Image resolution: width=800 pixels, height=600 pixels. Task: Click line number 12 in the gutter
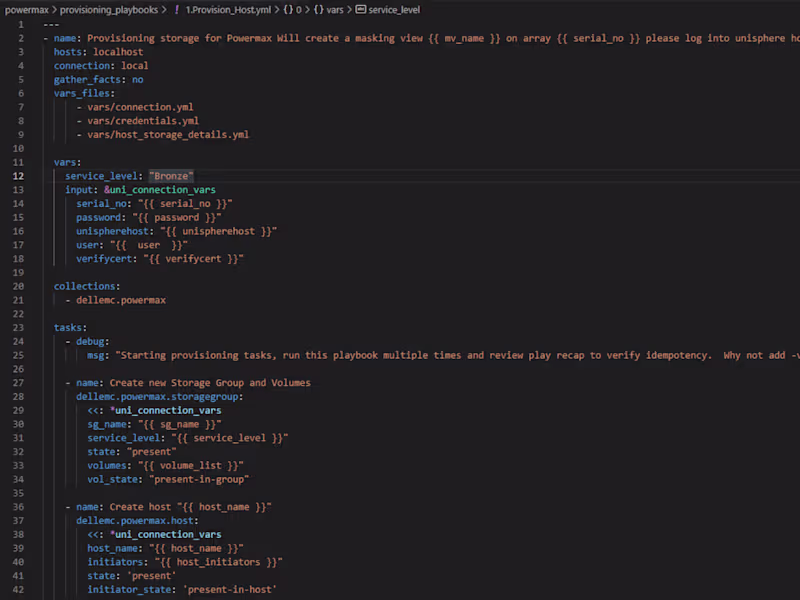pos(18,175)
